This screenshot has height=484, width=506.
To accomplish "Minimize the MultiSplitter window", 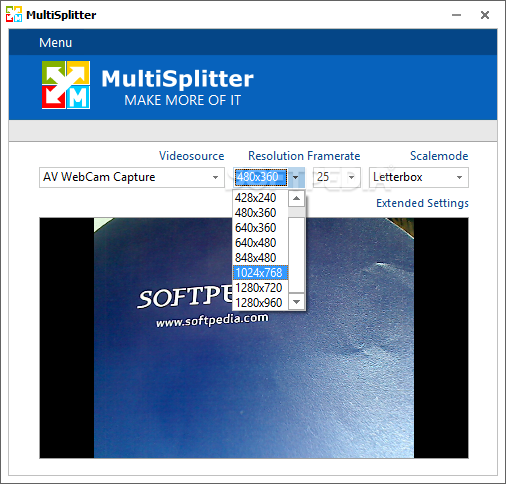I will (x=456, y=15).
